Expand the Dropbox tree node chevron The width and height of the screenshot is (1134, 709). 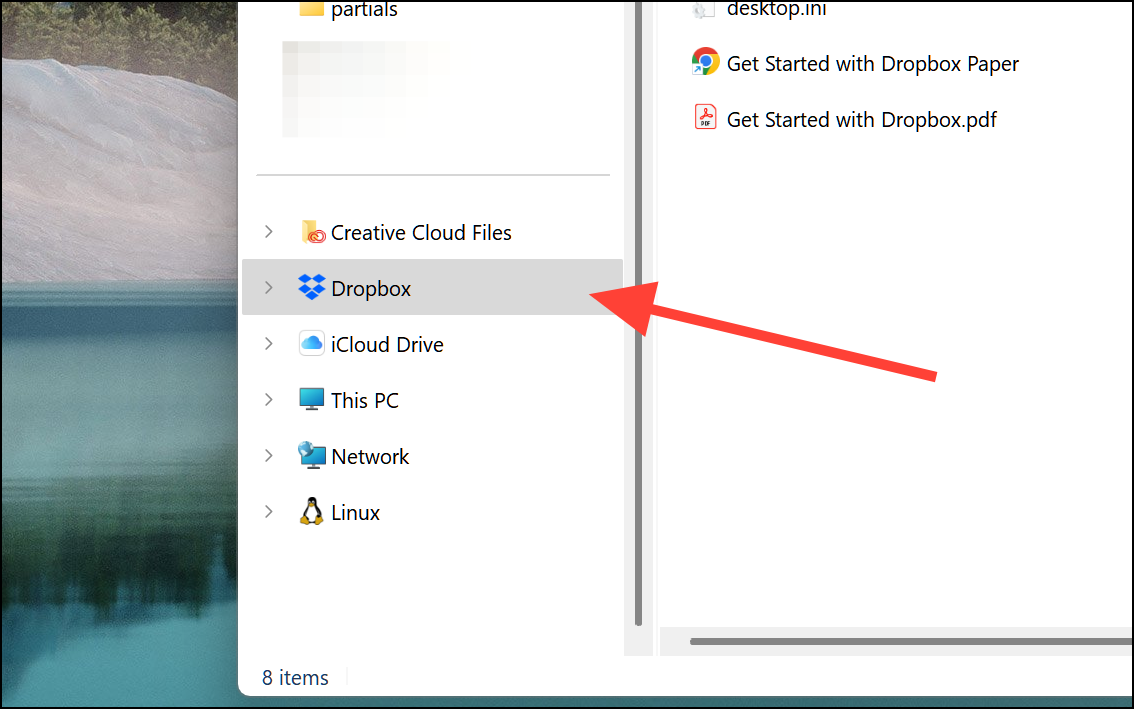(x=269, y=288)
